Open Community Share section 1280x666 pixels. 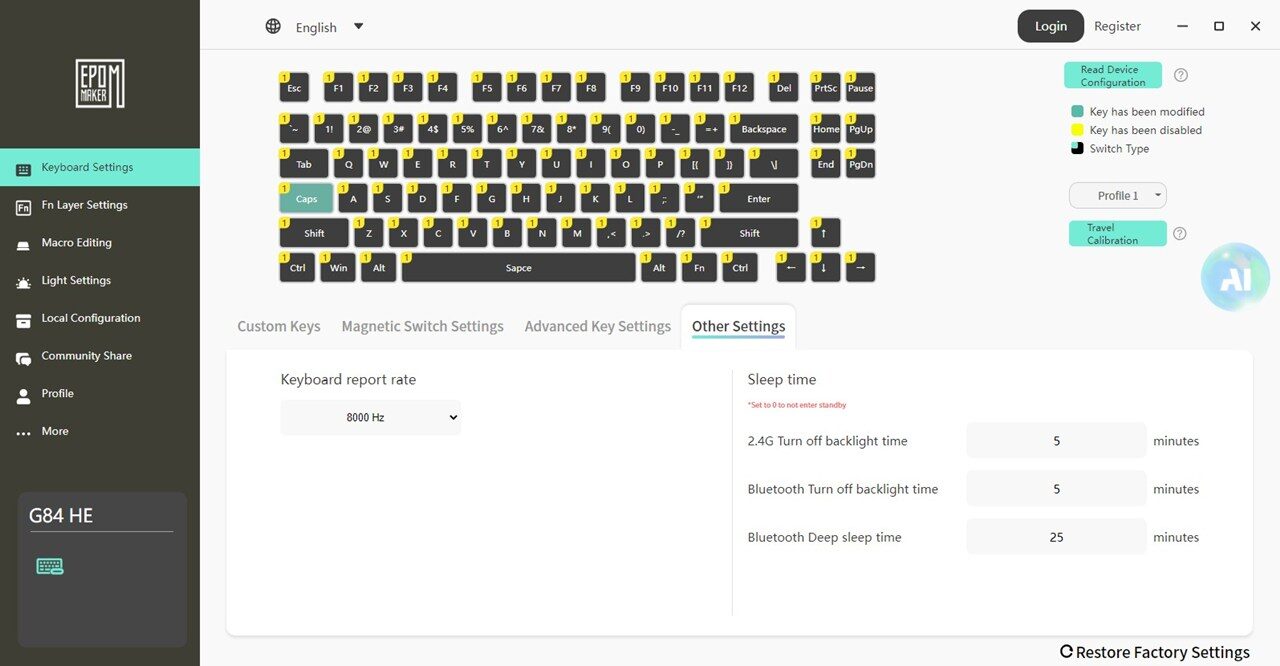pos(86,356)
